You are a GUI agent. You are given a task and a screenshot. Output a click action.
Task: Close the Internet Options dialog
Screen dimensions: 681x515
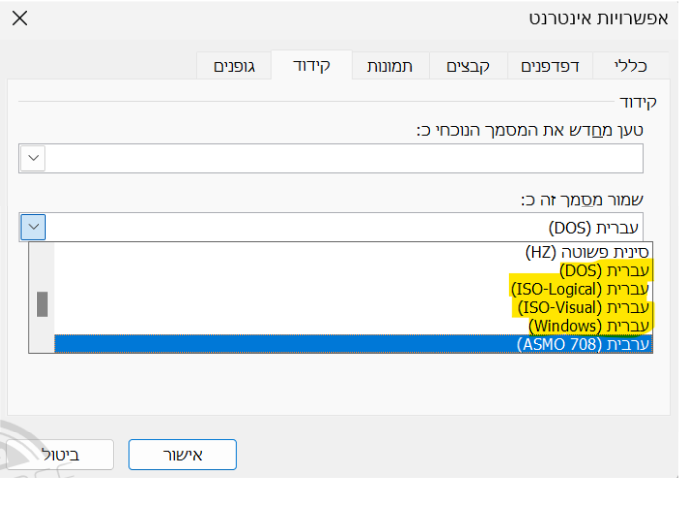tap(19, 18)
